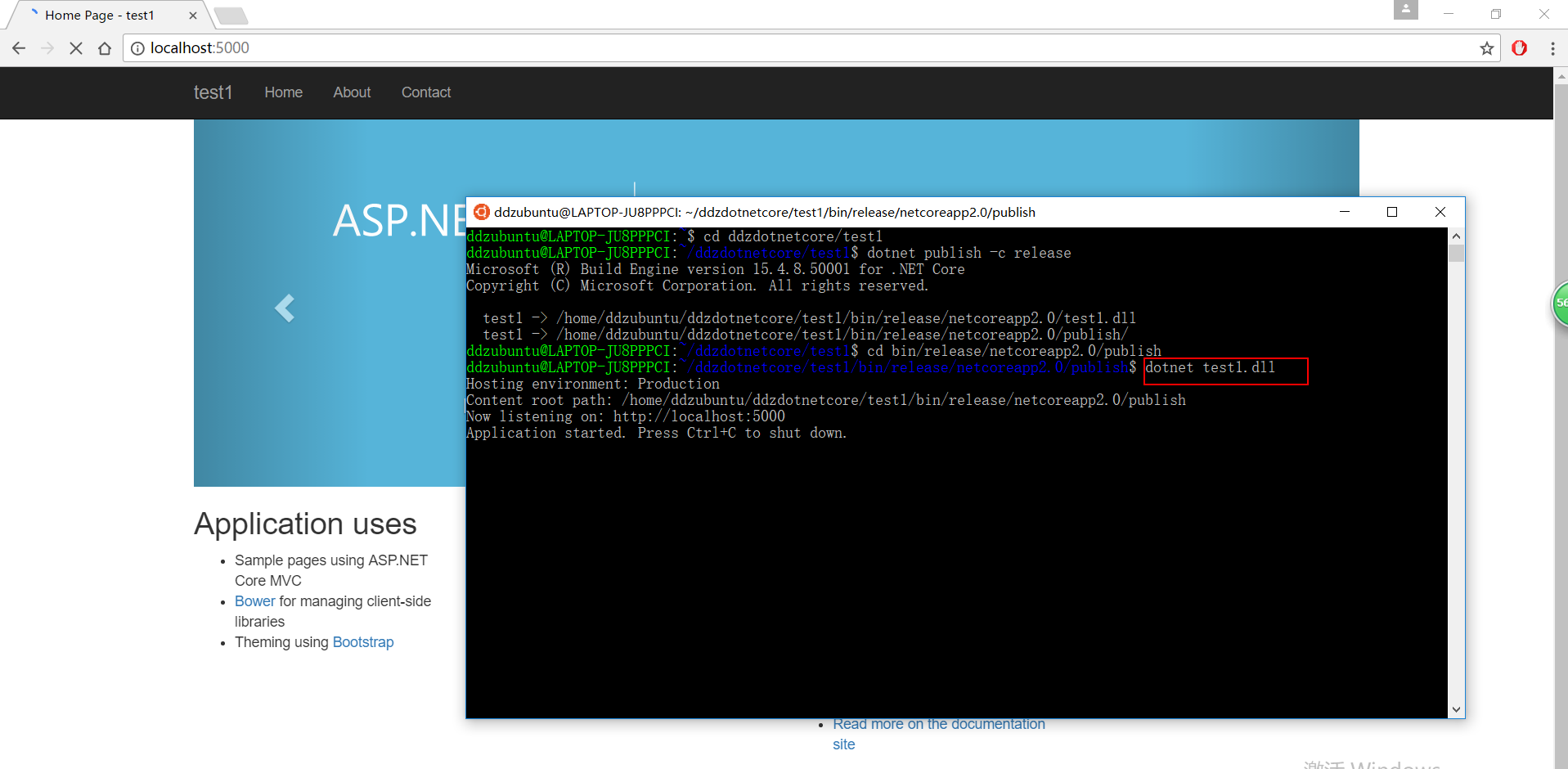Click 'Application started. Press Ctrl+C' line
This screenshot has width=1568, height=769.
(657, 433)
